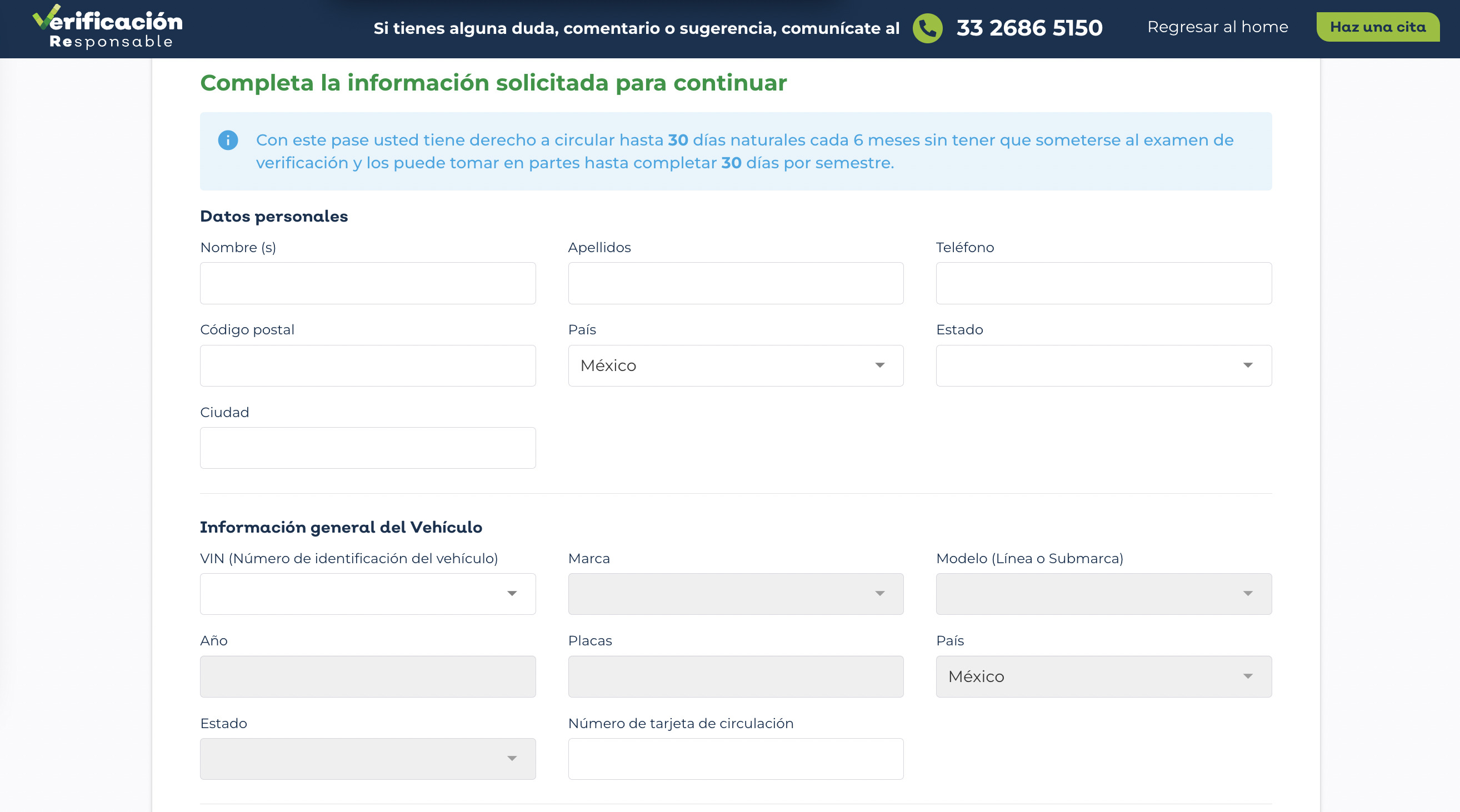Click the Ciudad input field

(x=367, y=448)
